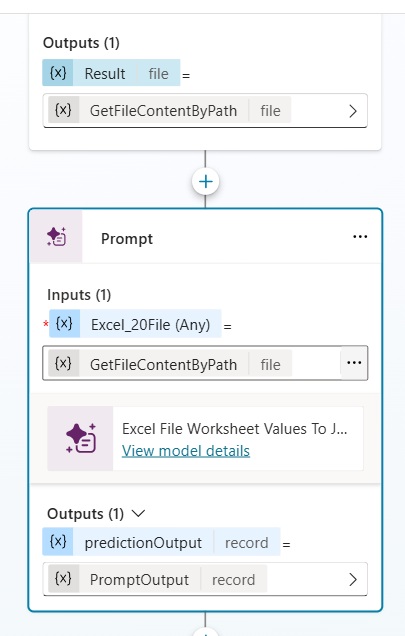Click the PromptOutput record variable field

pyautogui.click(x=205, y=579)
